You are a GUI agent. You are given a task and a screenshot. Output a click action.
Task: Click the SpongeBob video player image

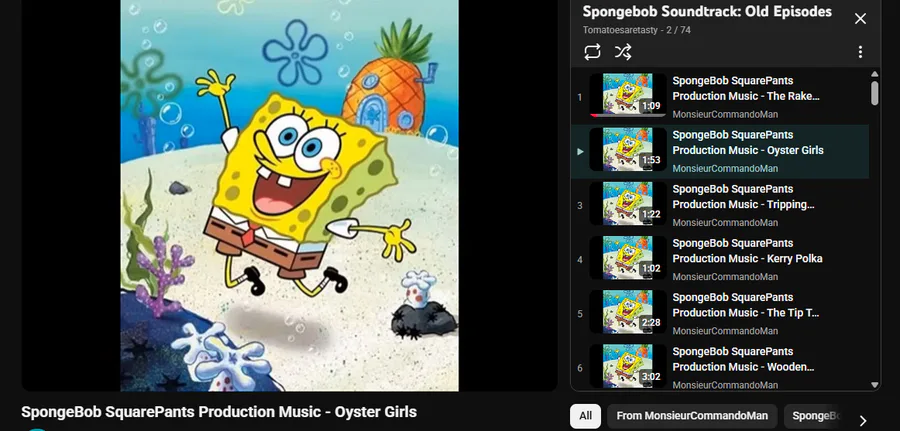(x=289, y=195)
